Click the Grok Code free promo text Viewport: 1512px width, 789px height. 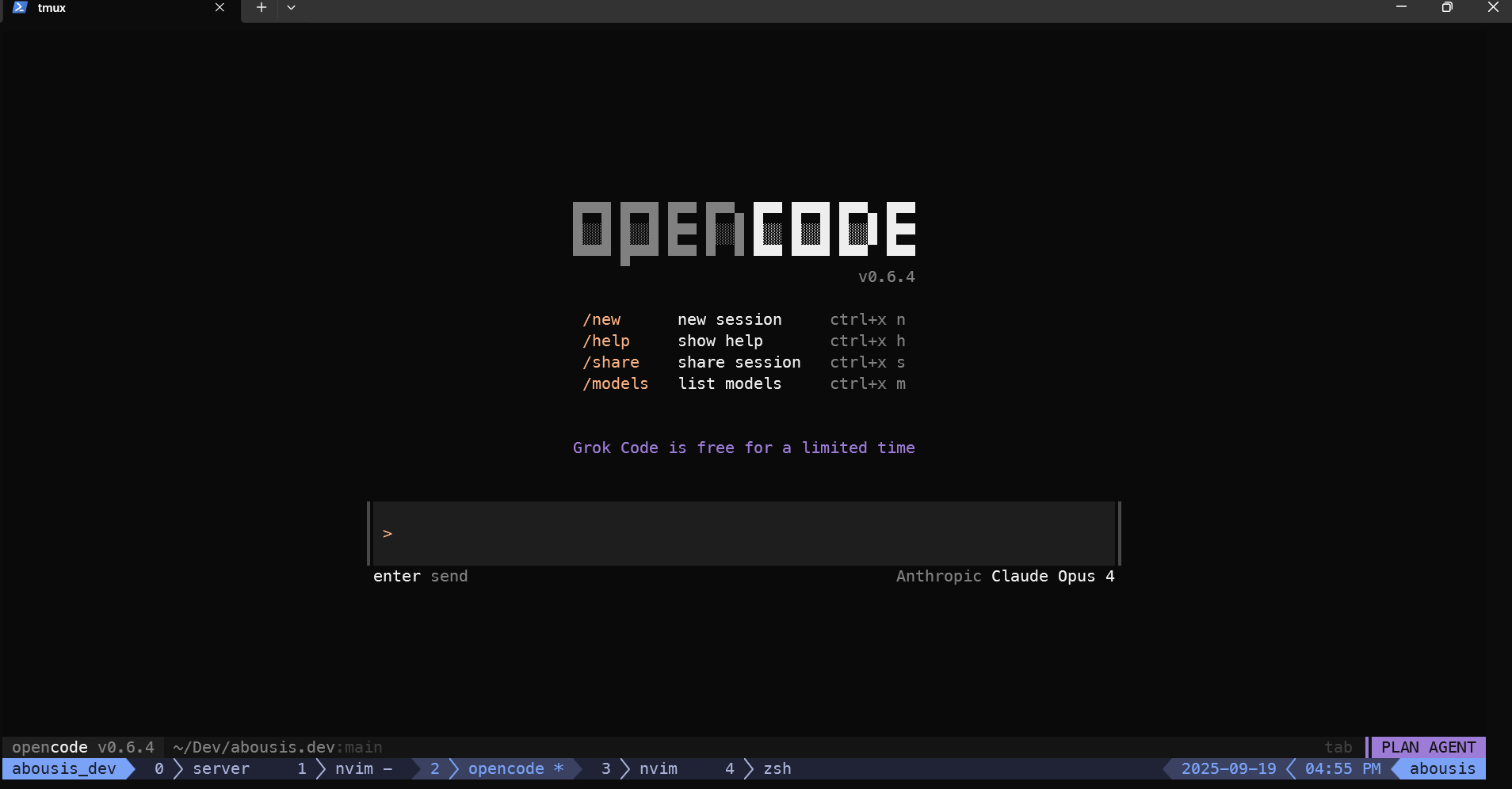coord(743,448)
